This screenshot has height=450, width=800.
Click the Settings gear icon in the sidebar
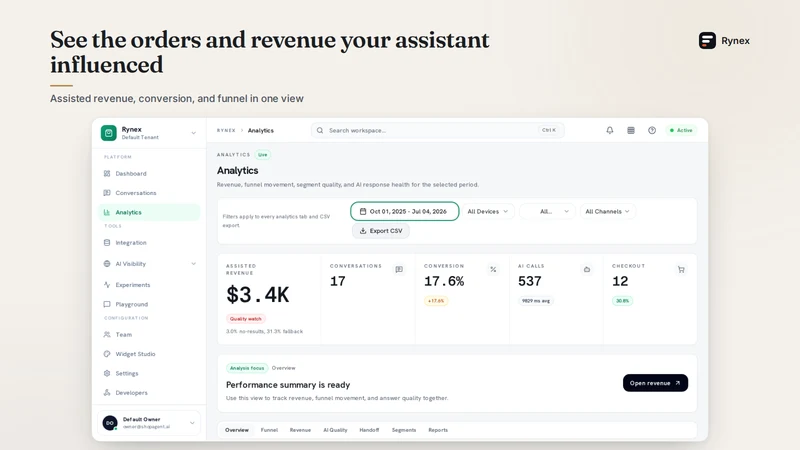tap(107, 373)
